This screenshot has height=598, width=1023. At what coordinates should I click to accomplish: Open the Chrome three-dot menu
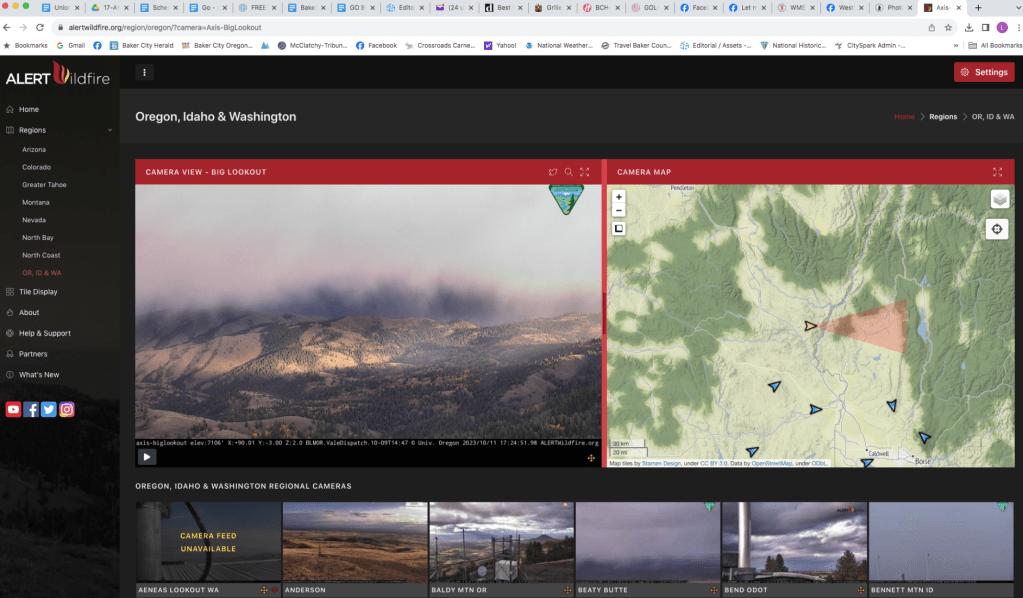[x=1018, y=27]
